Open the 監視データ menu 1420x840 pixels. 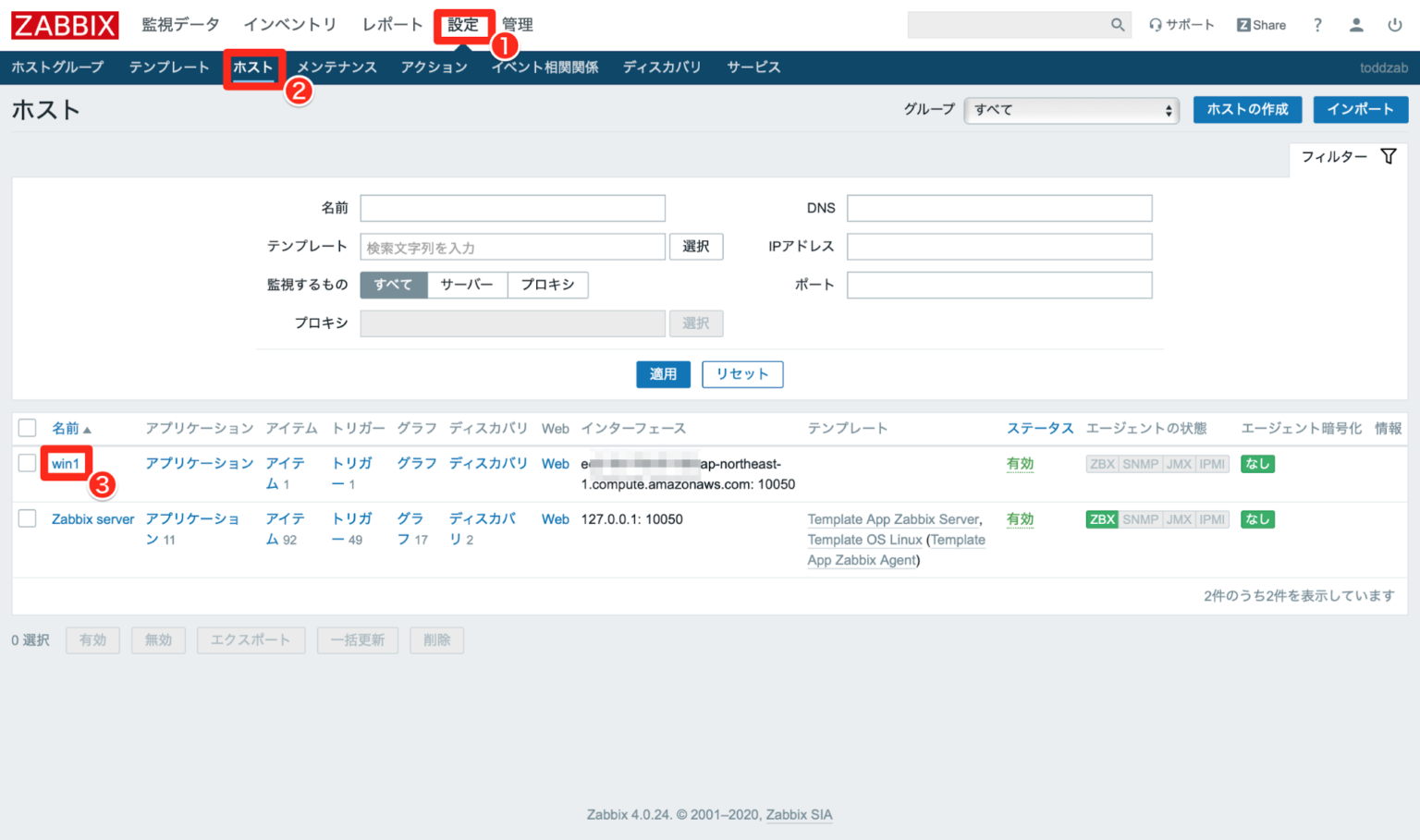180,25
